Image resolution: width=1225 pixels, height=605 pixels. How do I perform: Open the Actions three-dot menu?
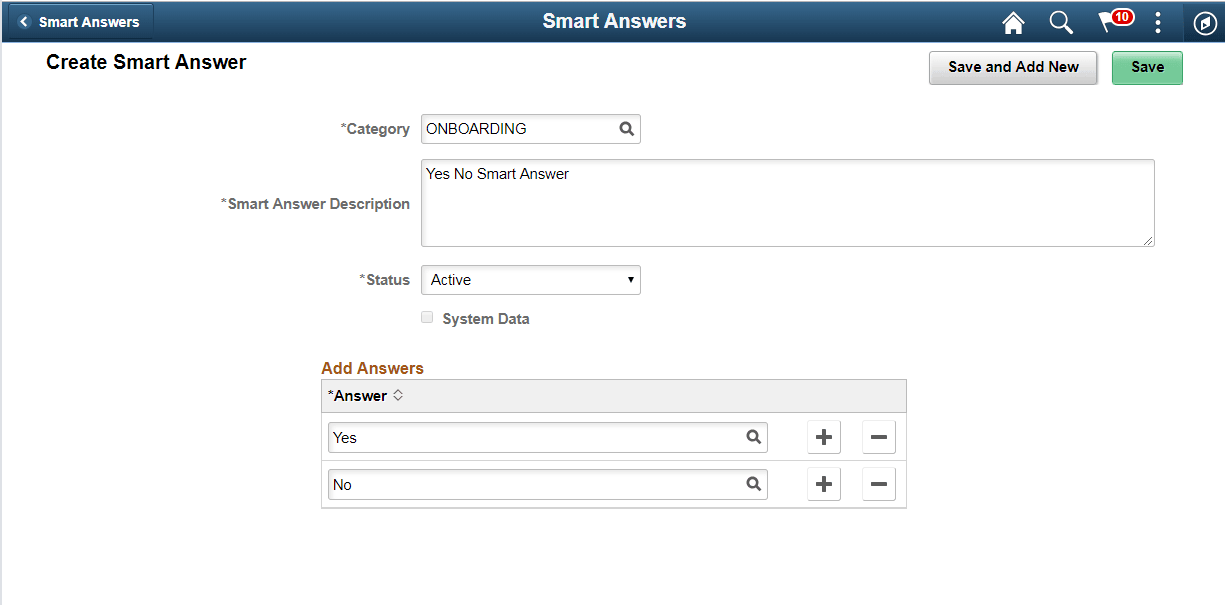(x=1158, y=22)
